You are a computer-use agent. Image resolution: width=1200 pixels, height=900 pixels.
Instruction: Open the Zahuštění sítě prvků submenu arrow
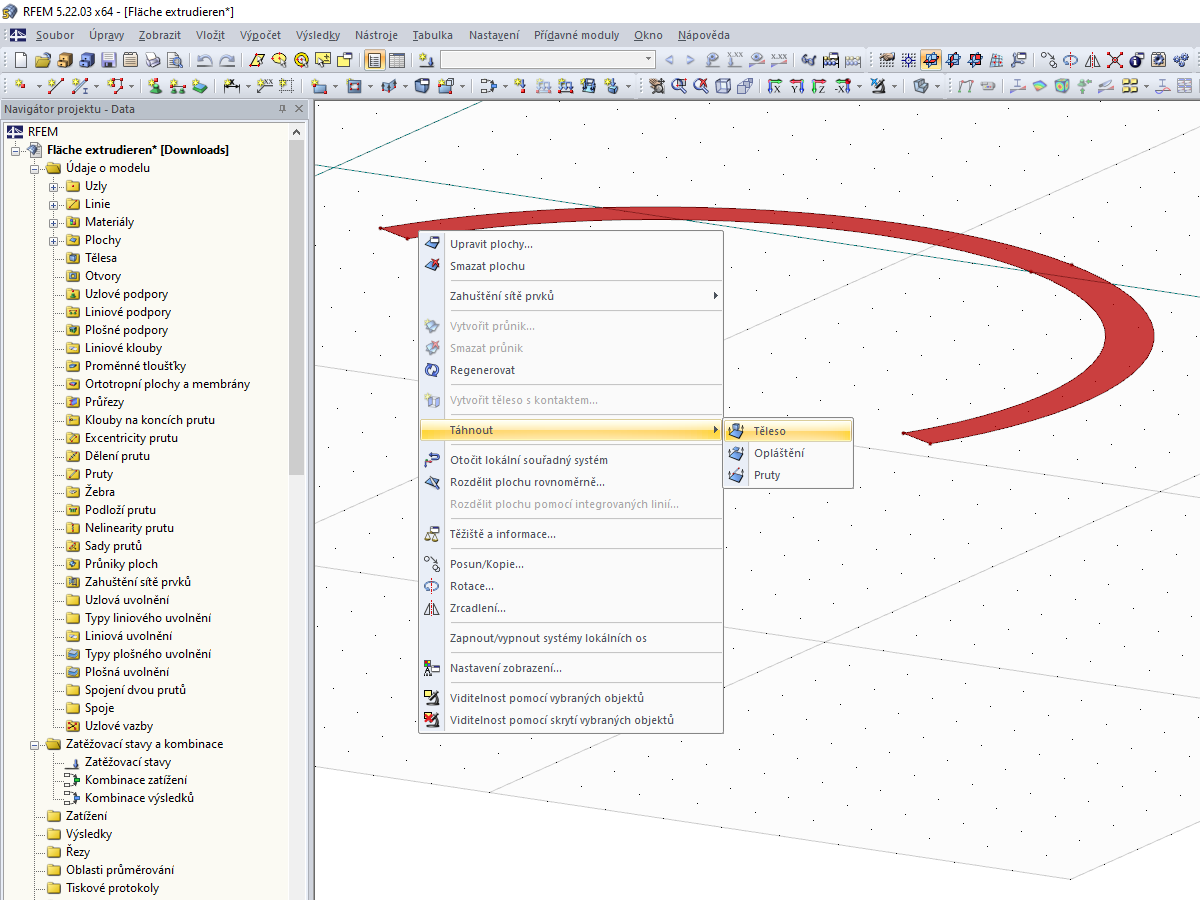click(715, 296)
